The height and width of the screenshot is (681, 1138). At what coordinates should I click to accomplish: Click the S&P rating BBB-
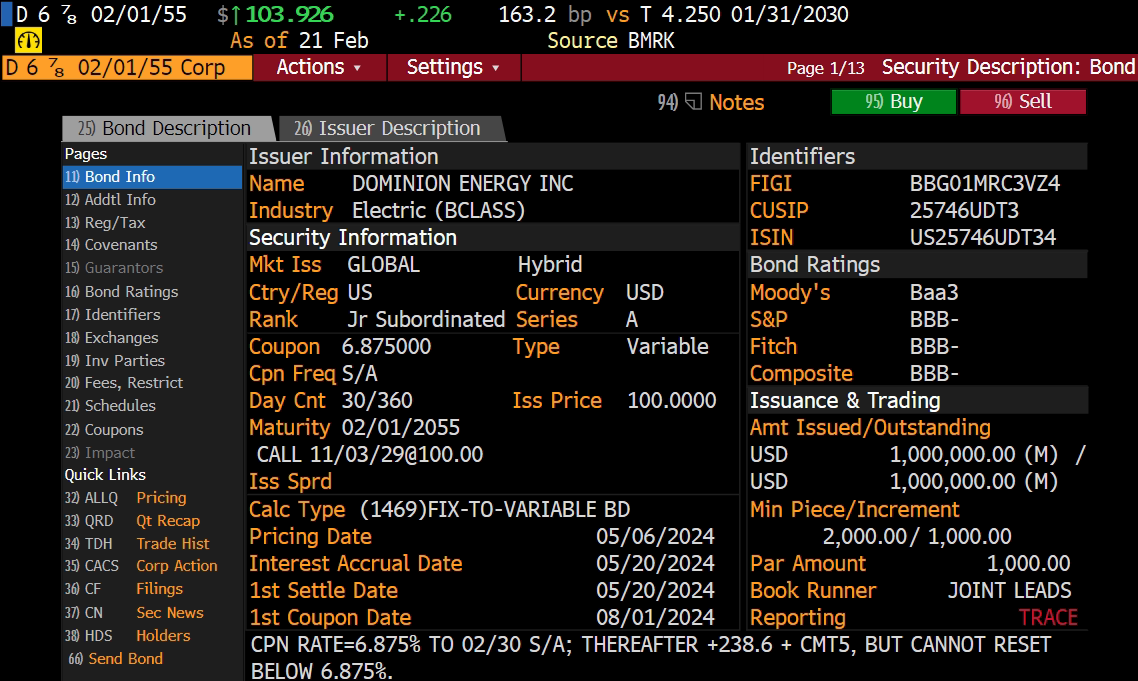click(x=934, y=319)
